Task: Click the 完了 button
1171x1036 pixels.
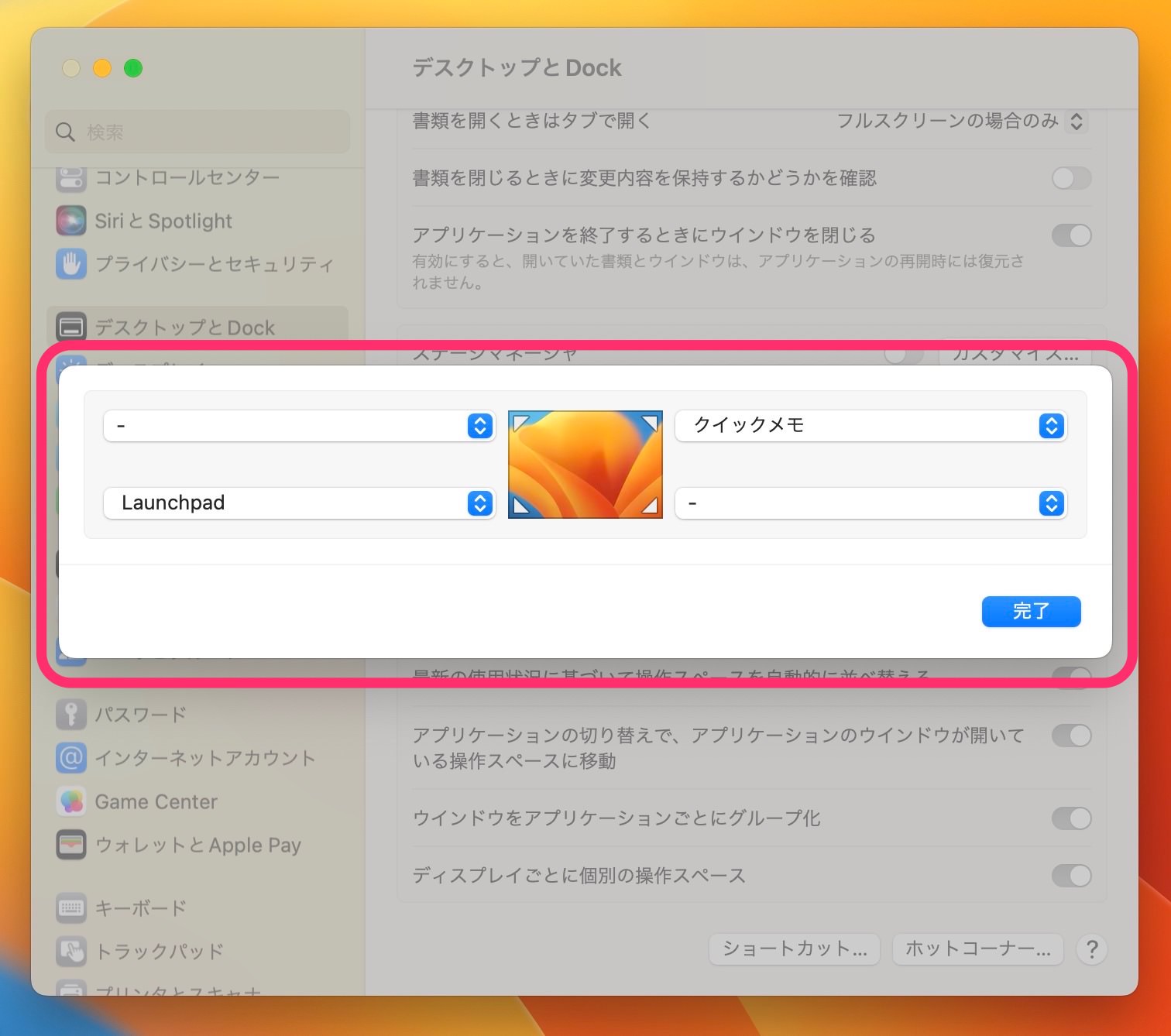Action: (1031, 612)
